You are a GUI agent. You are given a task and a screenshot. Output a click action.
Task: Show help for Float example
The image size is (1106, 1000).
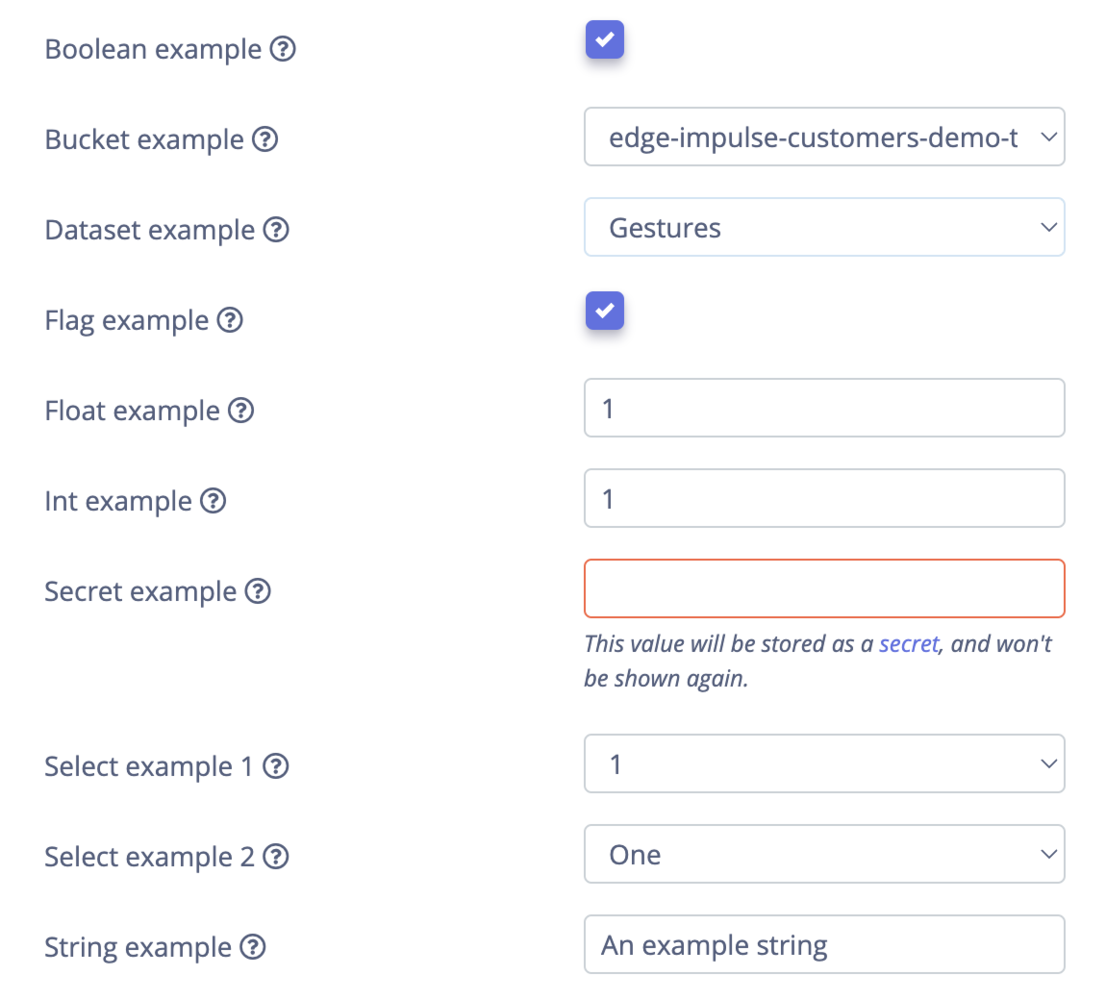coord(241,411)
